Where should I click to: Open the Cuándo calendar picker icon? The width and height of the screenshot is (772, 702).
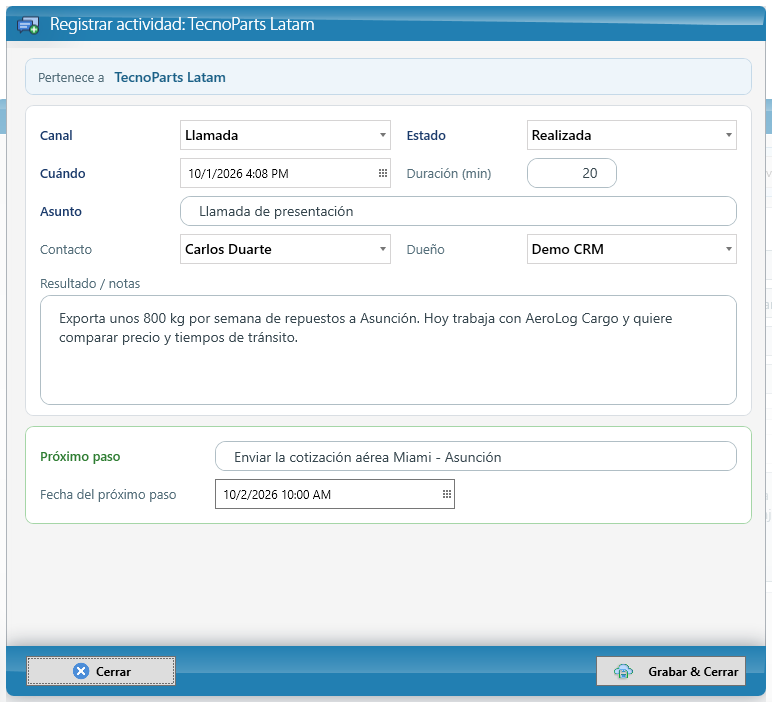[383, 173]
